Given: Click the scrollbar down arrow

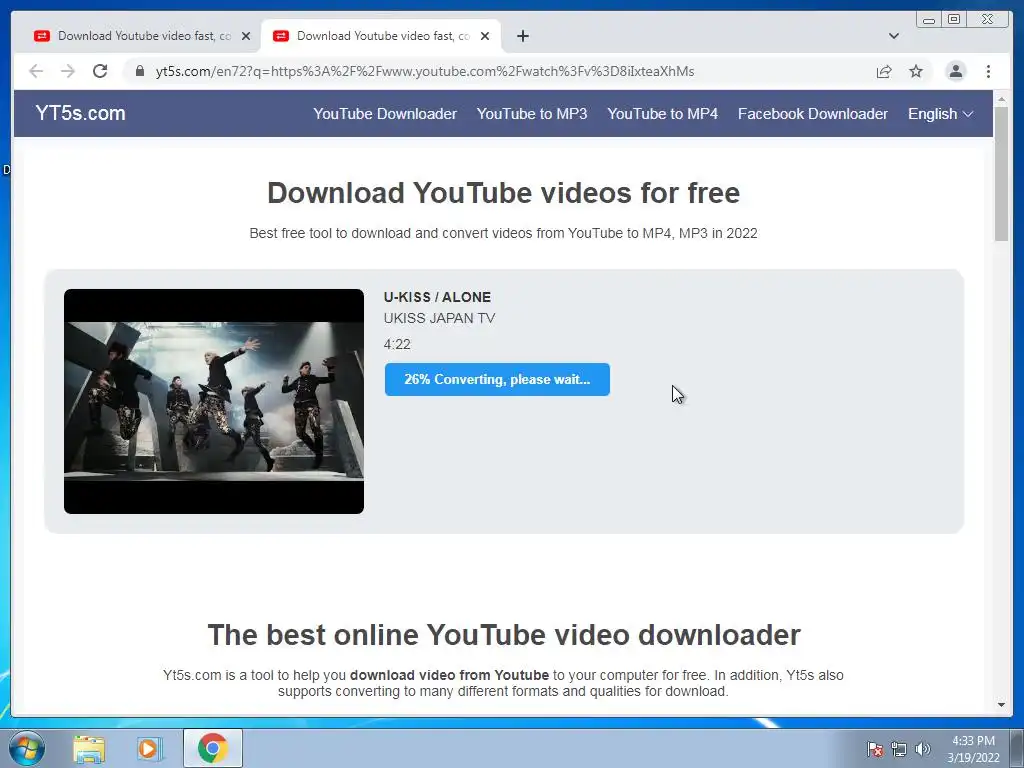Looking at the screenshot, I should [1001, 705].
